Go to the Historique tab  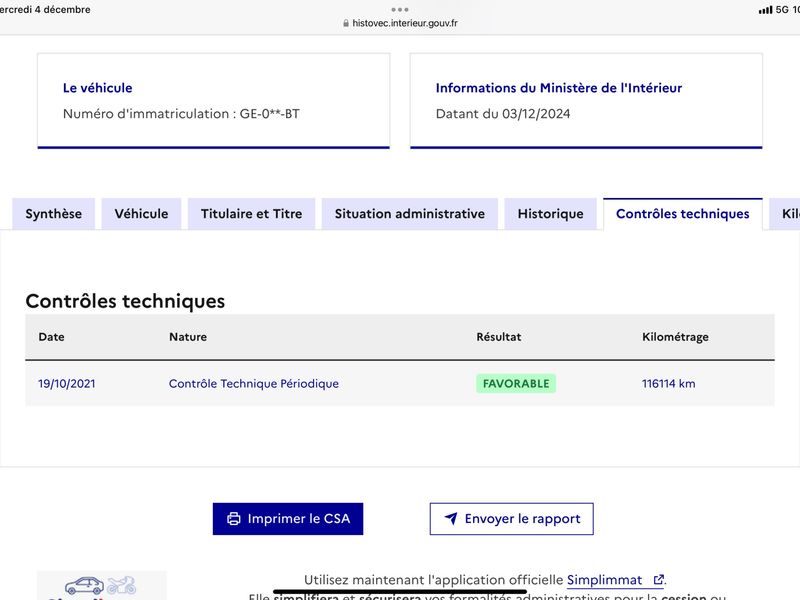551,214
